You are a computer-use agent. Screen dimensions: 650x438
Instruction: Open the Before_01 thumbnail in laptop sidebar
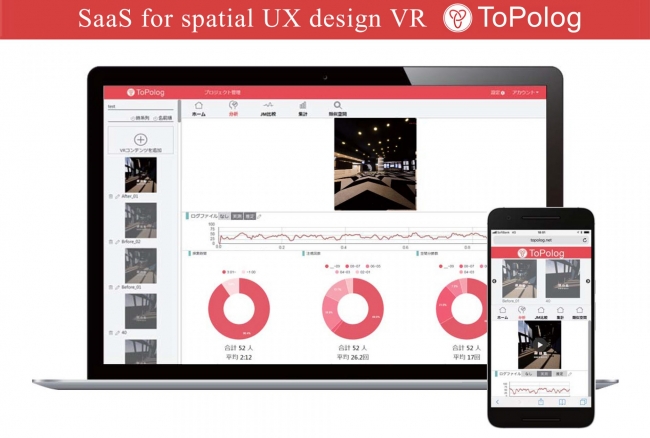tap(141, 266)
